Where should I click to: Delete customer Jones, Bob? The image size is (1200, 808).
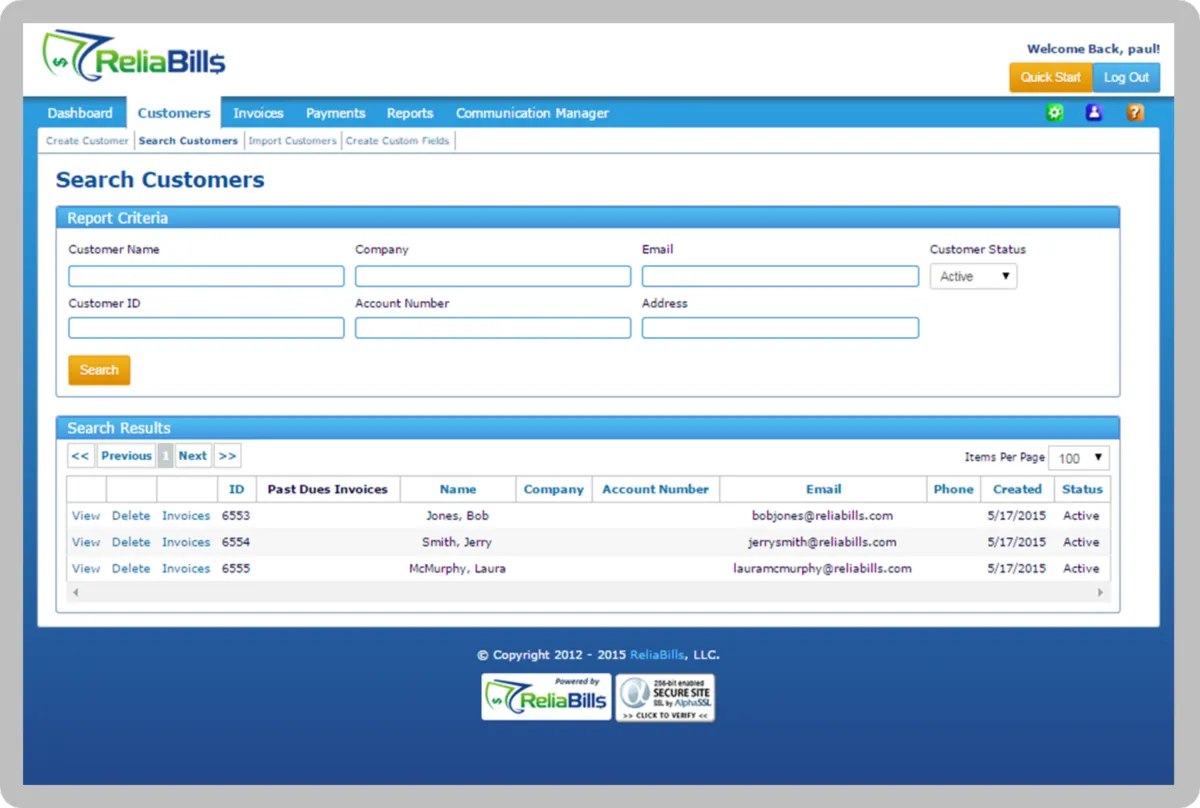click(131, 516)
